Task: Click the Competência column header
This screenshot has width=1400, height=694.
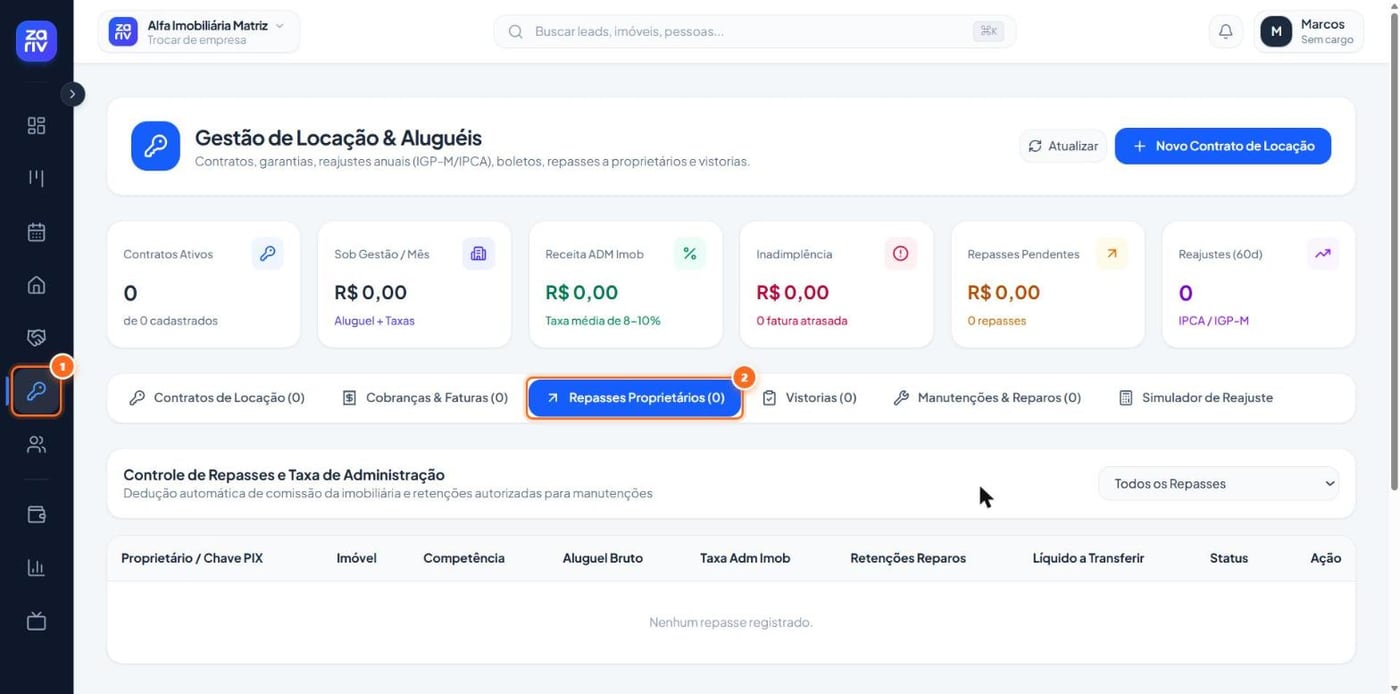Action: (464, 558)
